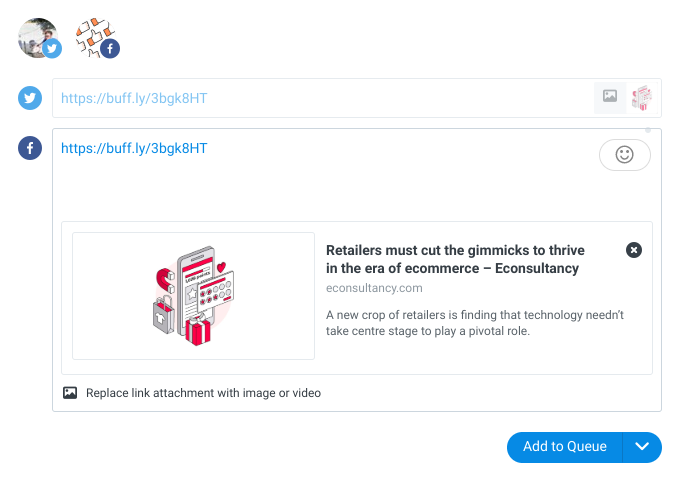Image resolution: width=680 pixels, height=477 pixels.
Task: Open the emoji picker
Action: tap(624, 155)
